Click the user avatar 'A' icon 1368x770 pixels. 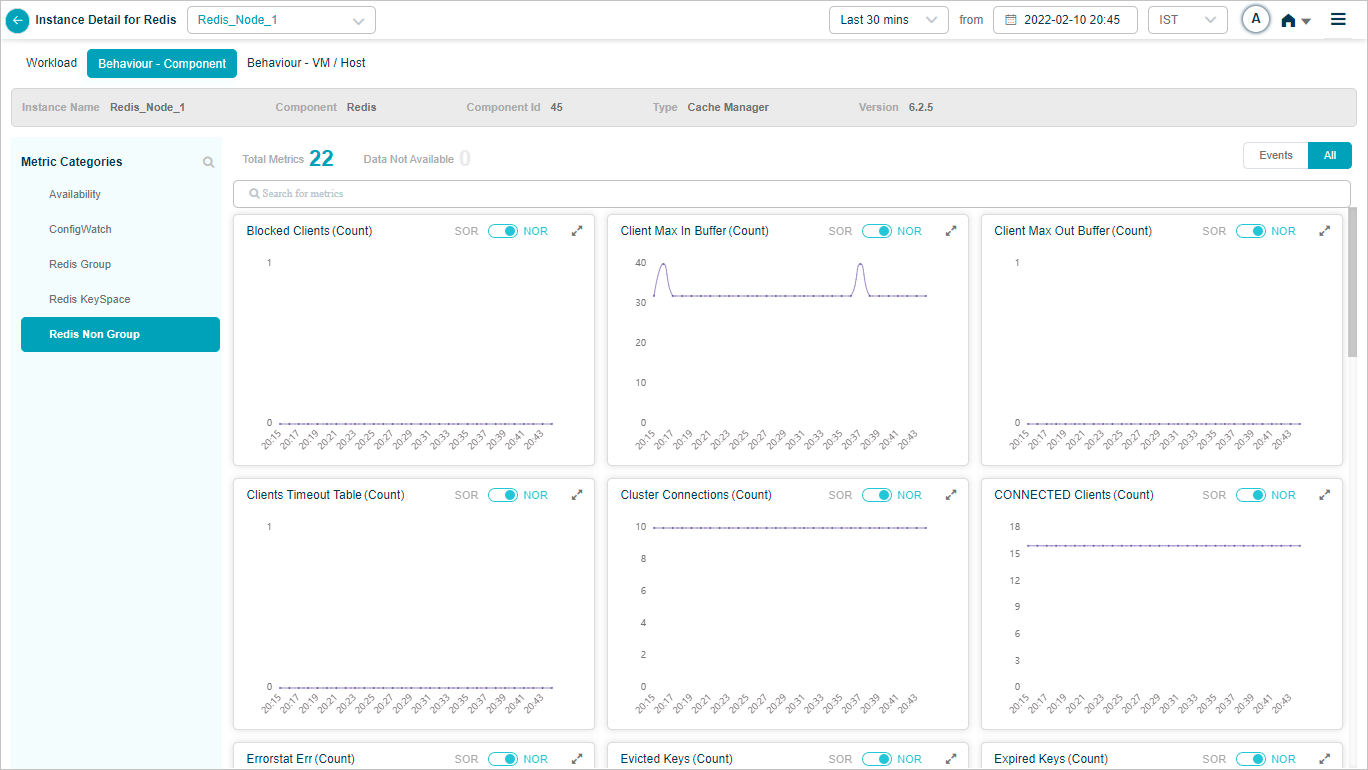(x=1256, y=20)
